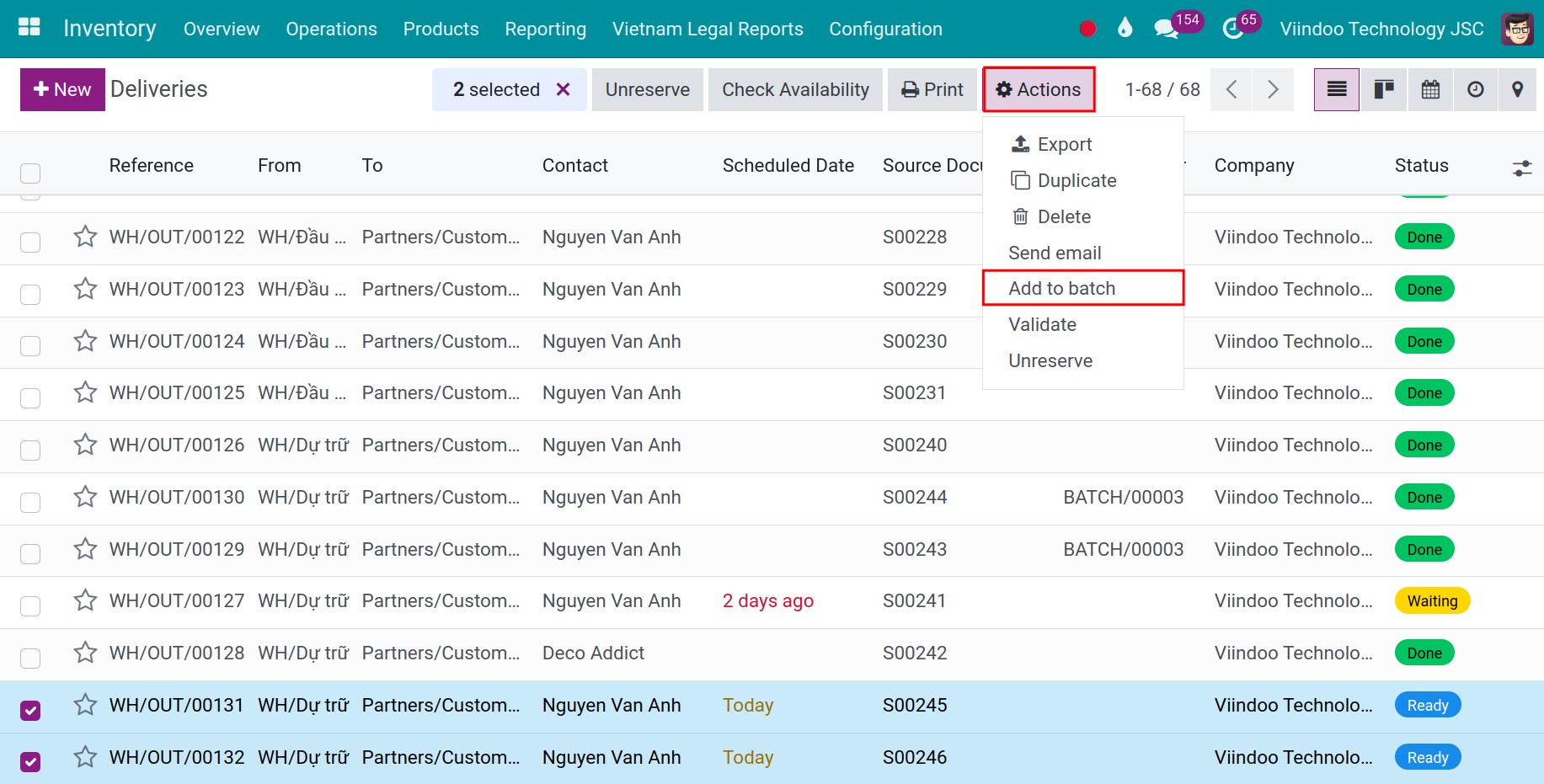Check the box for WH/OUT/00124
This screenshot has width=1544, height=784.
pos(30,345)
